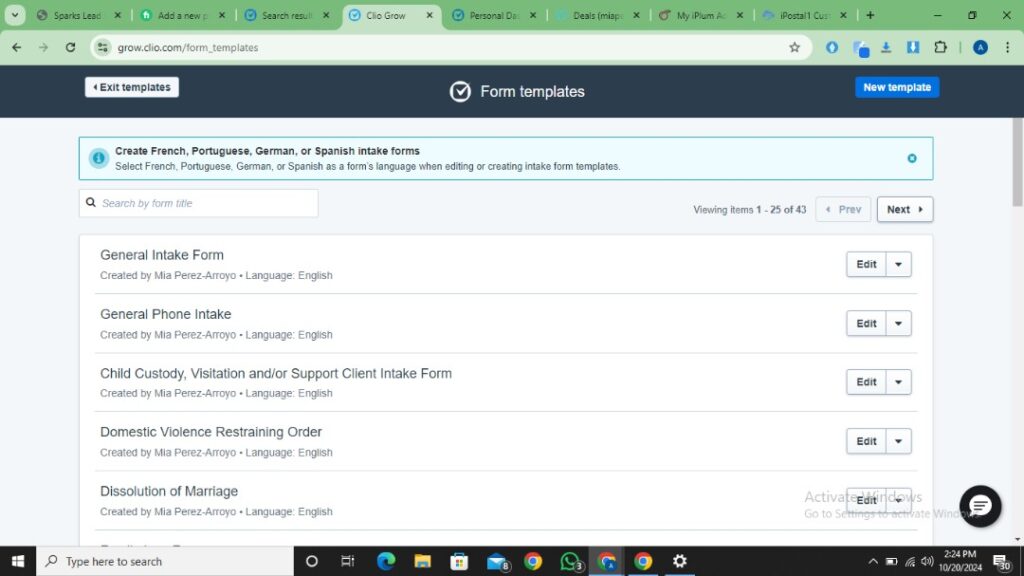Click the Chrome profile avatar icon
Screen dimensions: 1024x576
[980, 47]
